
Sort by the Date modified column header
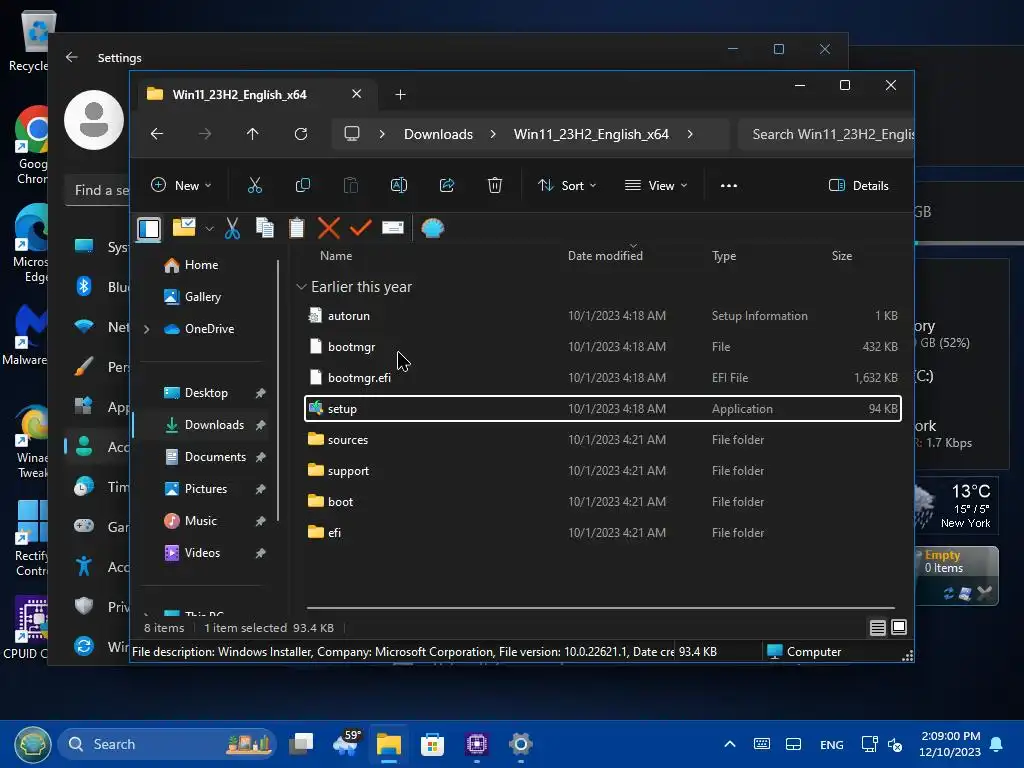click(605, 256)
